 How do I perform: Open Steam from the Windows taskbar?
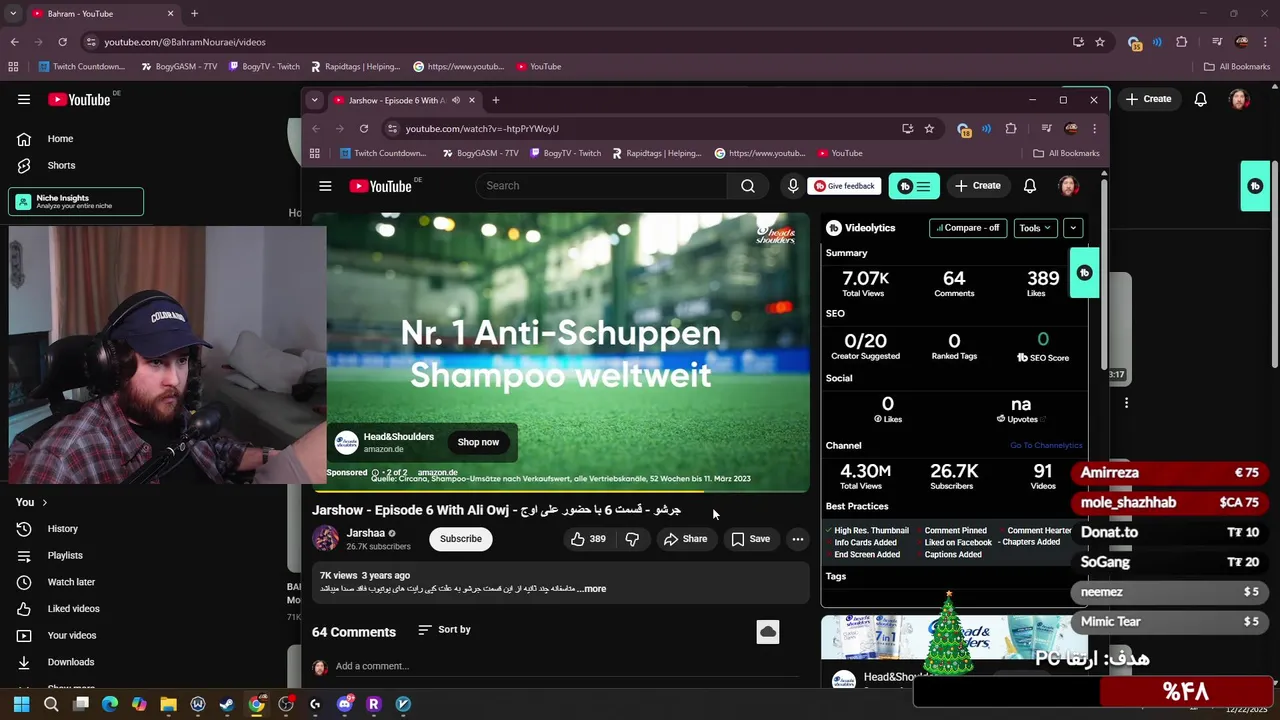click(227, 704)
